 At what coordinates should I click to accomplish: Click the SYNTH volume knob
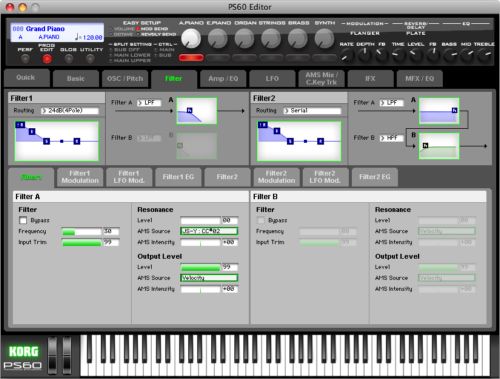point(324,38)
